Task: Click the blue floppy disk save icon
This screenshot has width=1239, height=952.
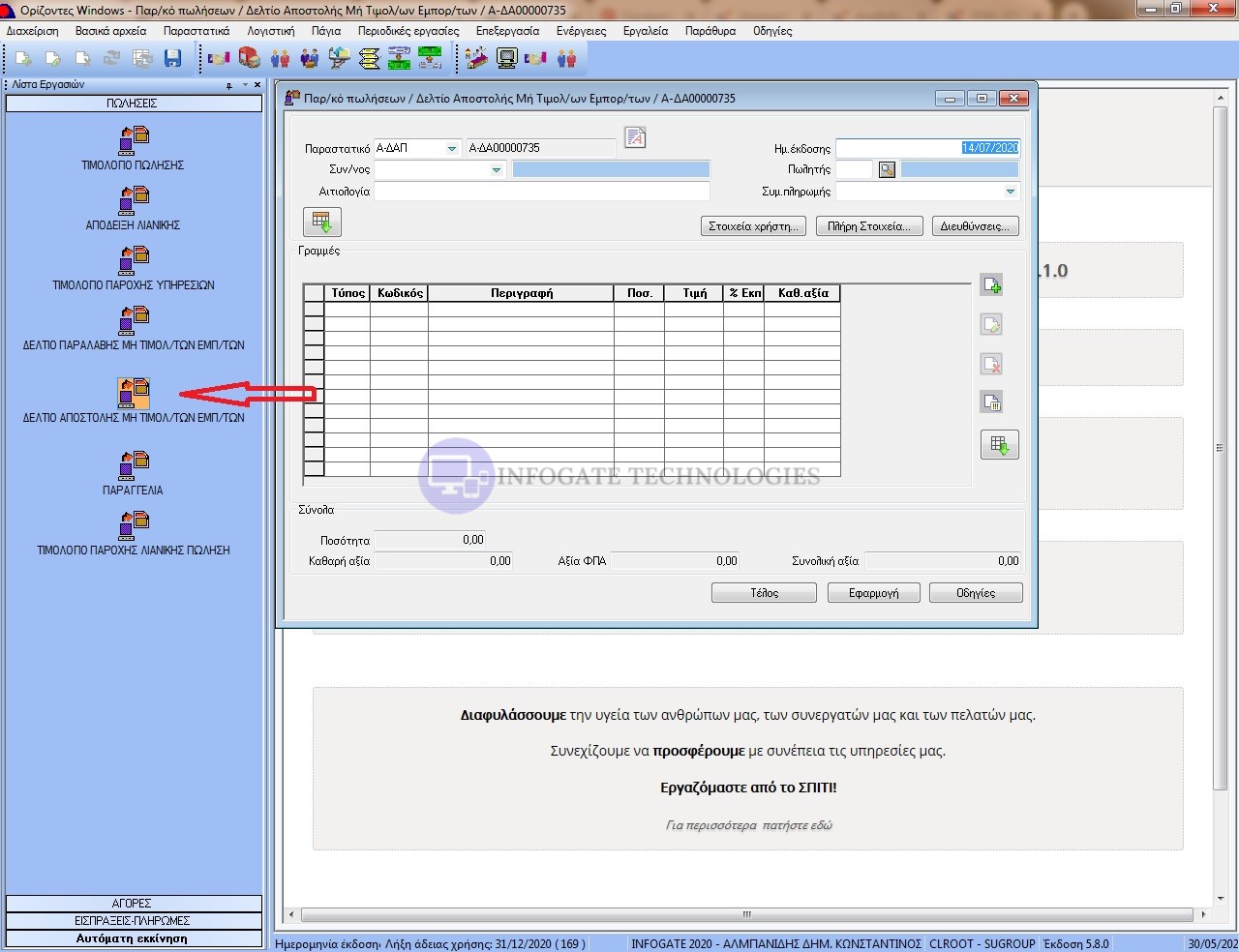Action: [x=172, y=59]
